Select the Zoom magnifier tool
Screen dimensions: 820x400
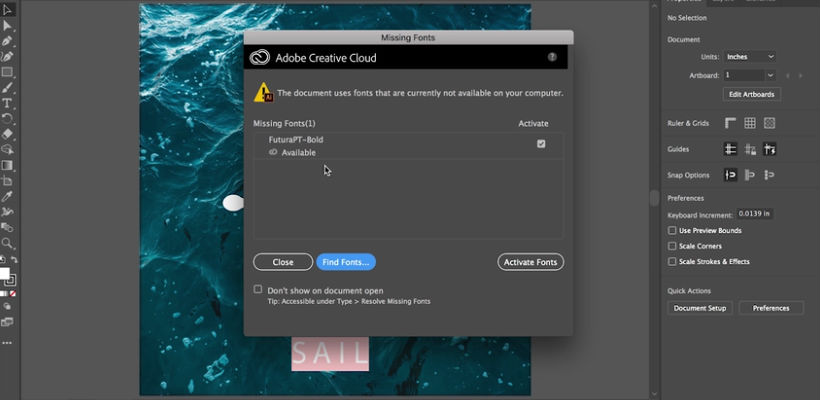[7, 243]
